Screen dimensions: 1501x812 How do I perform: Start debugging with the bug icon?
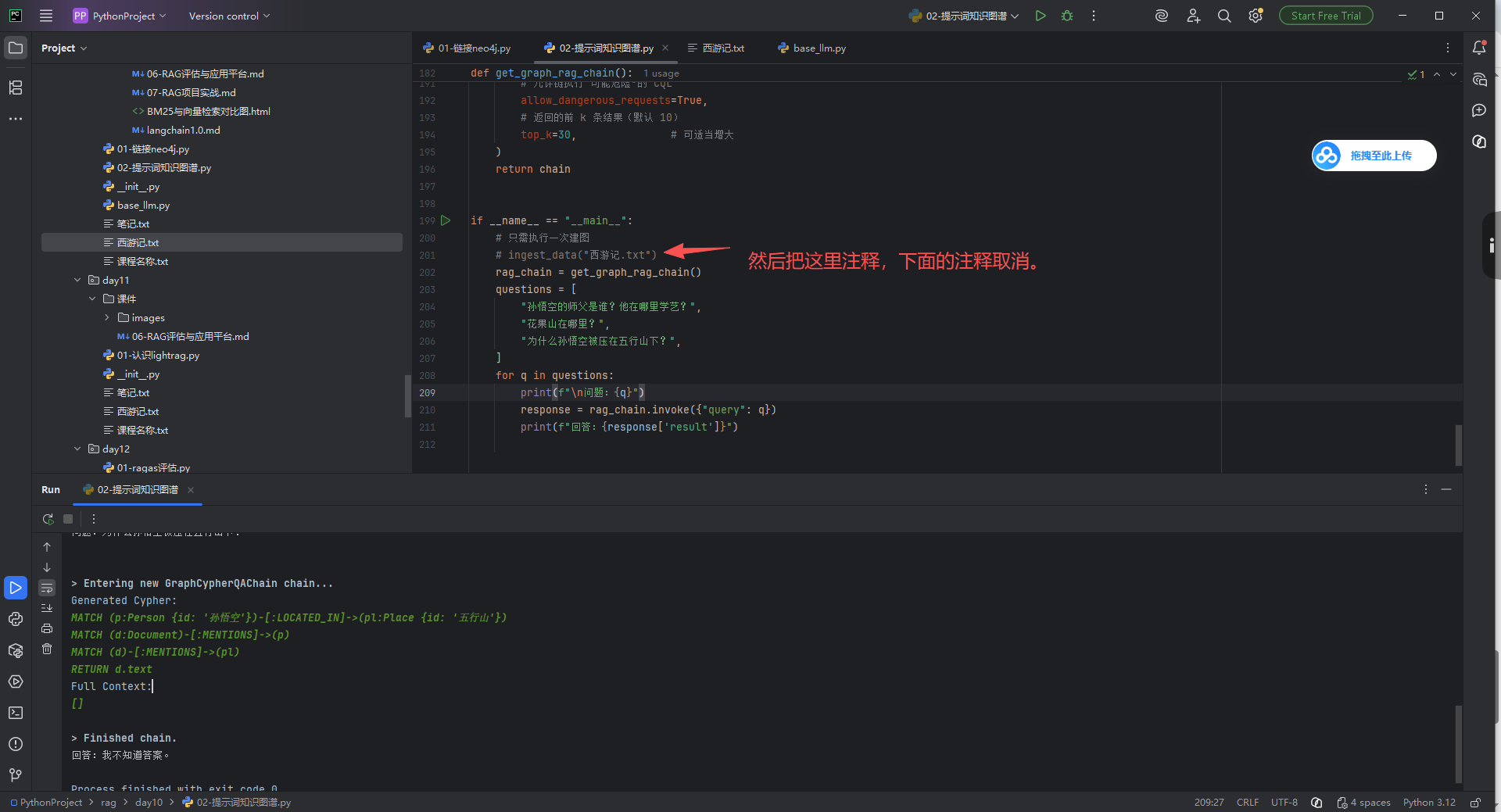1067,16
